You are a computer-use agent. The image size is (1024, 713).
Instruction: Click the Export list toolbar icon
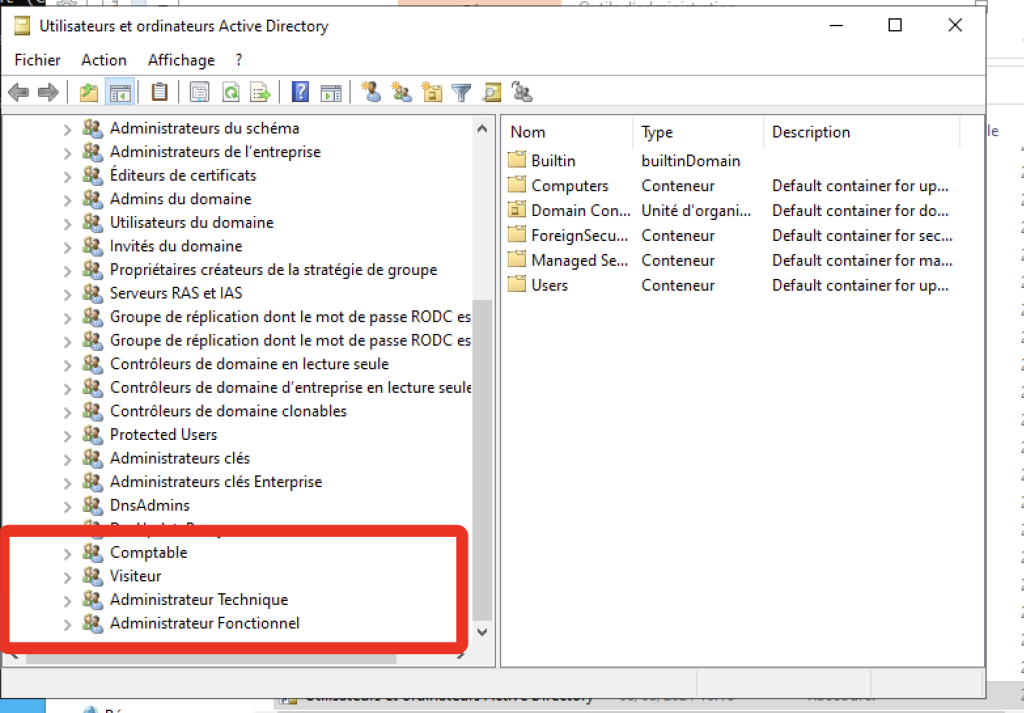coord(260,93)
